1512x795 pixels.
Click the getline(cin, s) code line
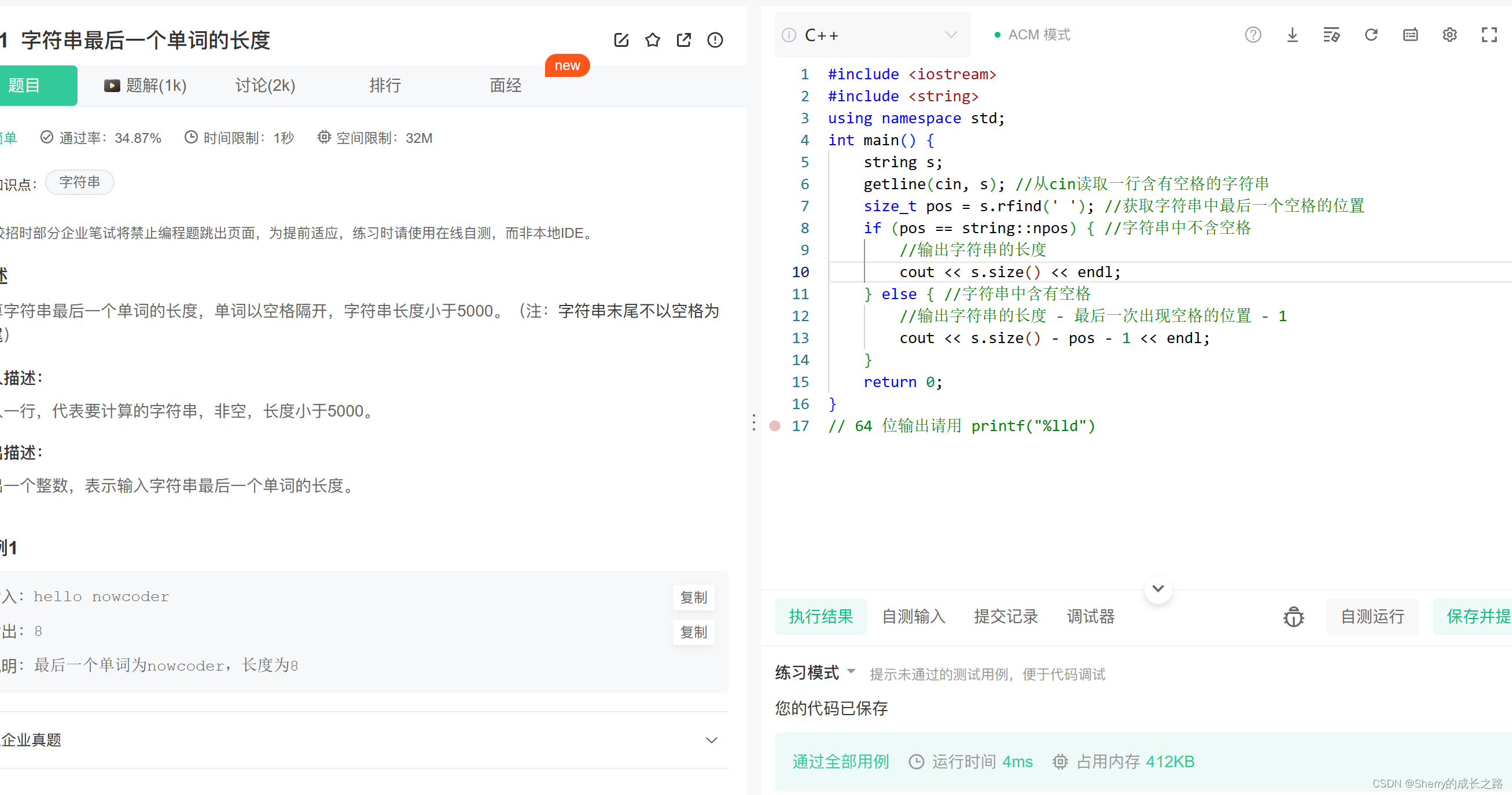pyautogui.click(x=1065, y=184)
